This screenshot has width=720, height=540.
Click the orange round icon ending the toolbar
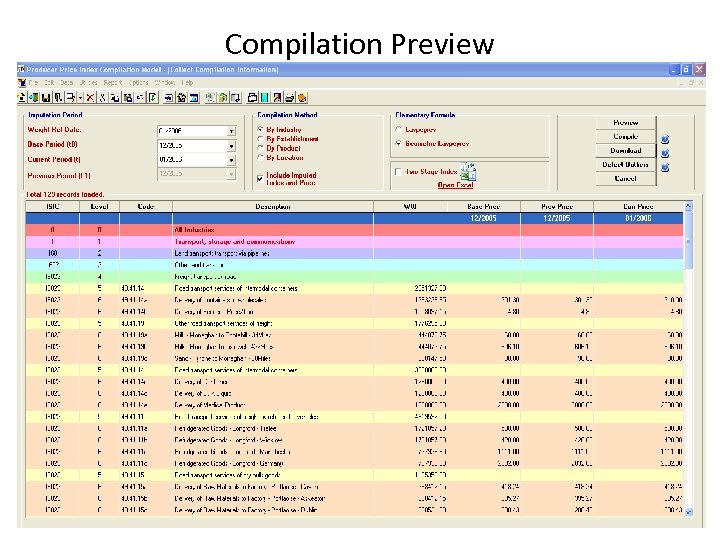pyautogui.click(x=302, y=97)
